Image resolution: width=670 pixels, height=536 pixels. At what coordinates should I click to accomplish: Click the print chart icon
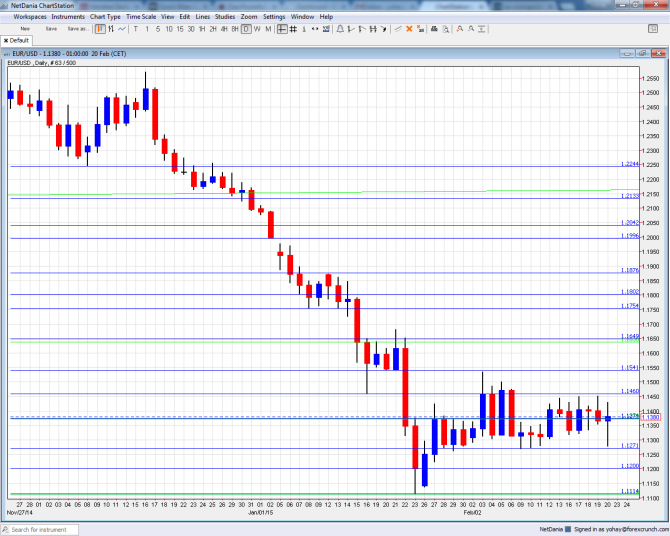434,29
